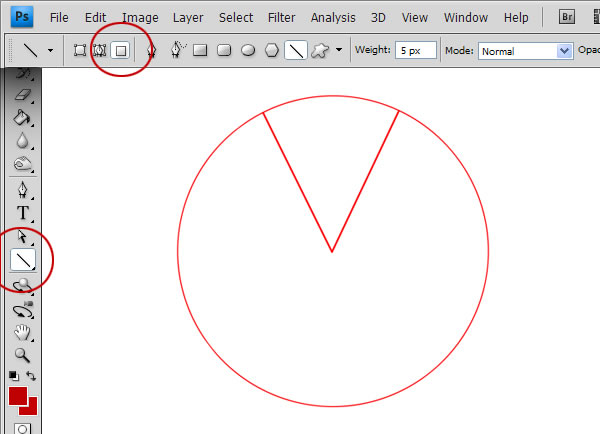
Task: Click the Weight input field
Action: click(x=416, y=51)
